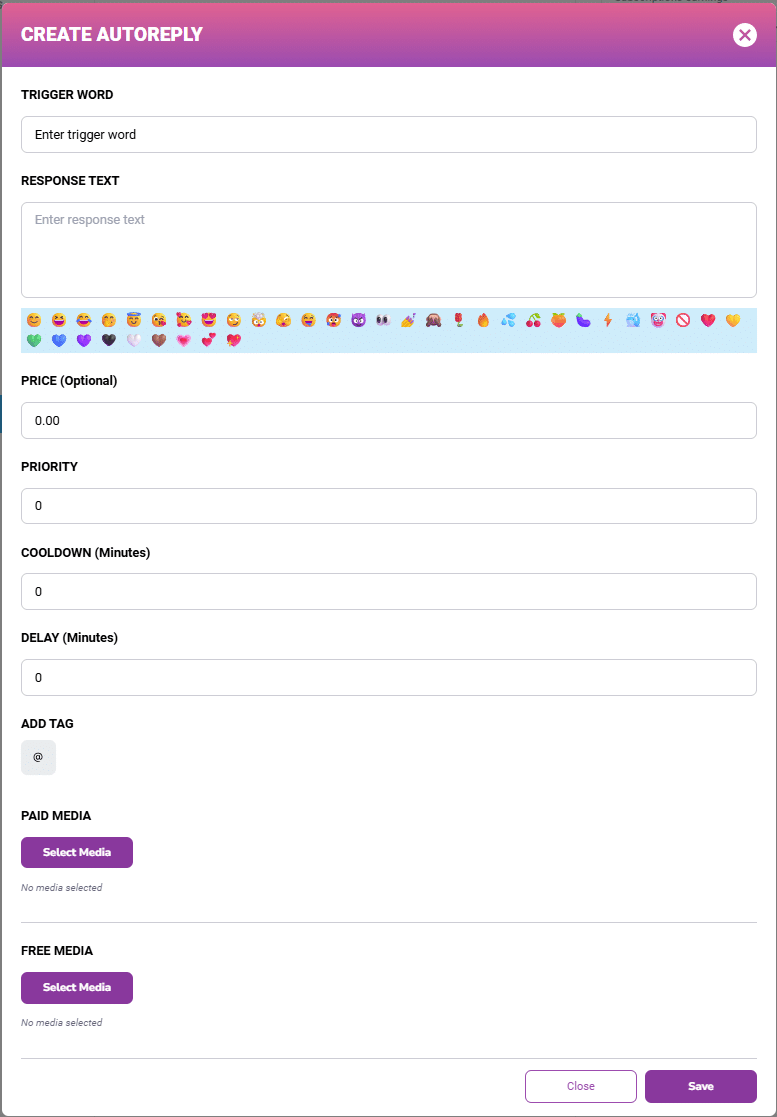Save the autoreply
Viewport: 777px width, 1117px height.
(x=700, y=1086)
